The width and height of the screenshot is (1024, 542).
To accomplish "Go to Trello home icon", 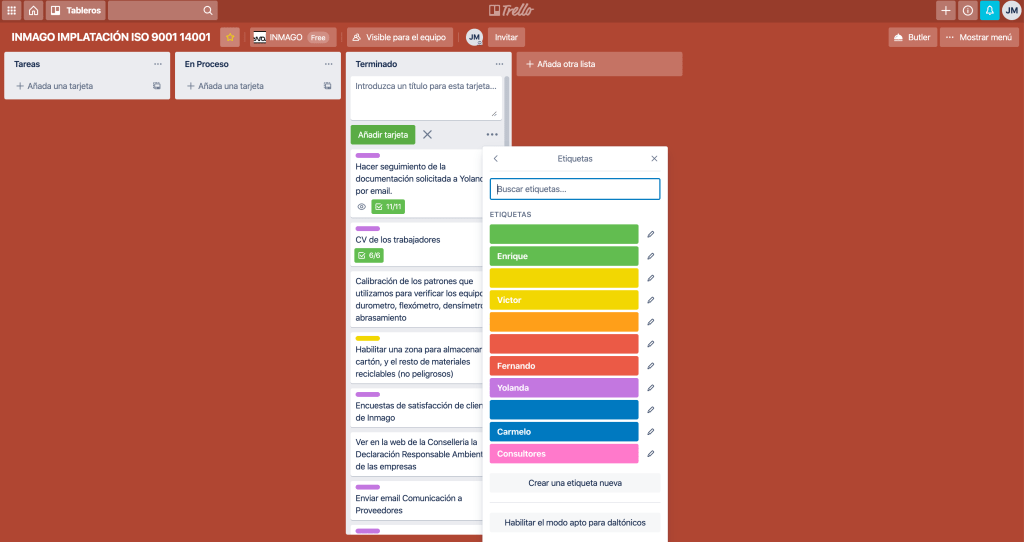I will [33, 10].
